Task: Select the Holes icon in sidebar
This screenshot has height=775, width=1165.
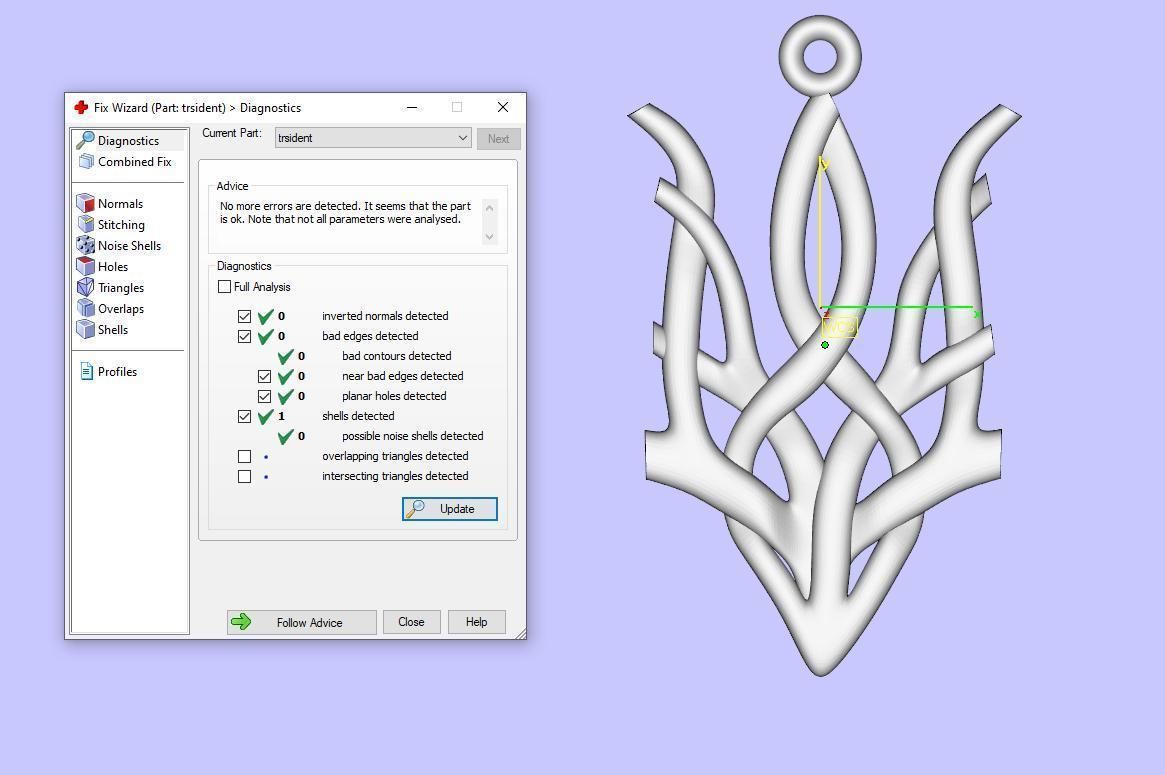Action: [85, 266]
